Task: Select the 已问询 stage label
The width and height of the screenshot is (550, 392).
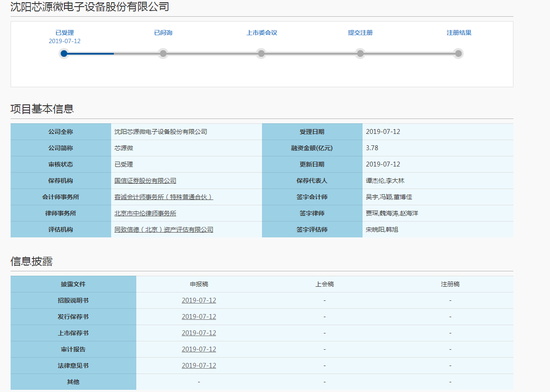Action: [x=163, y=33]
